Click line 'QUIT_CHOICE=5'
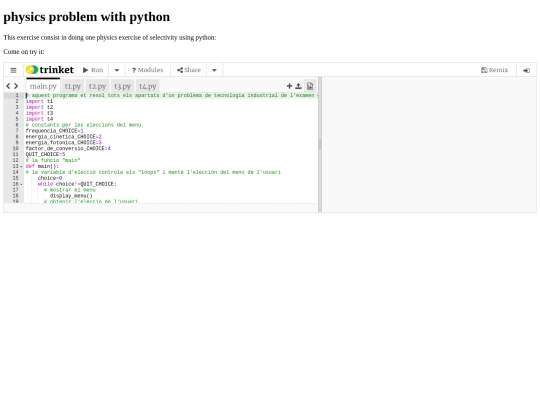 click(x=45, y=154)
